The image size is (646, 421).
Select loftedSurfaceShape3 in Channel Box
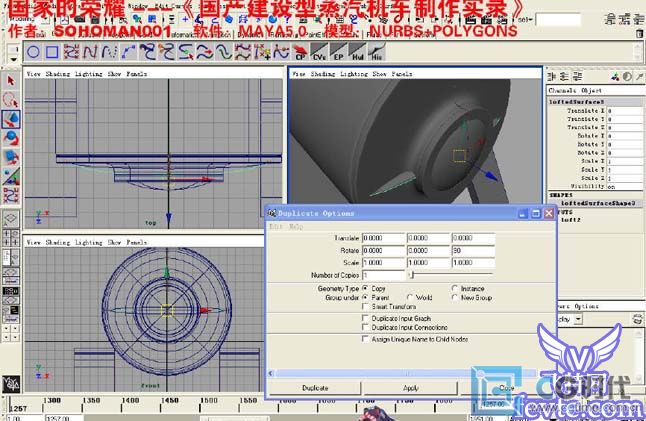[598, 203]
